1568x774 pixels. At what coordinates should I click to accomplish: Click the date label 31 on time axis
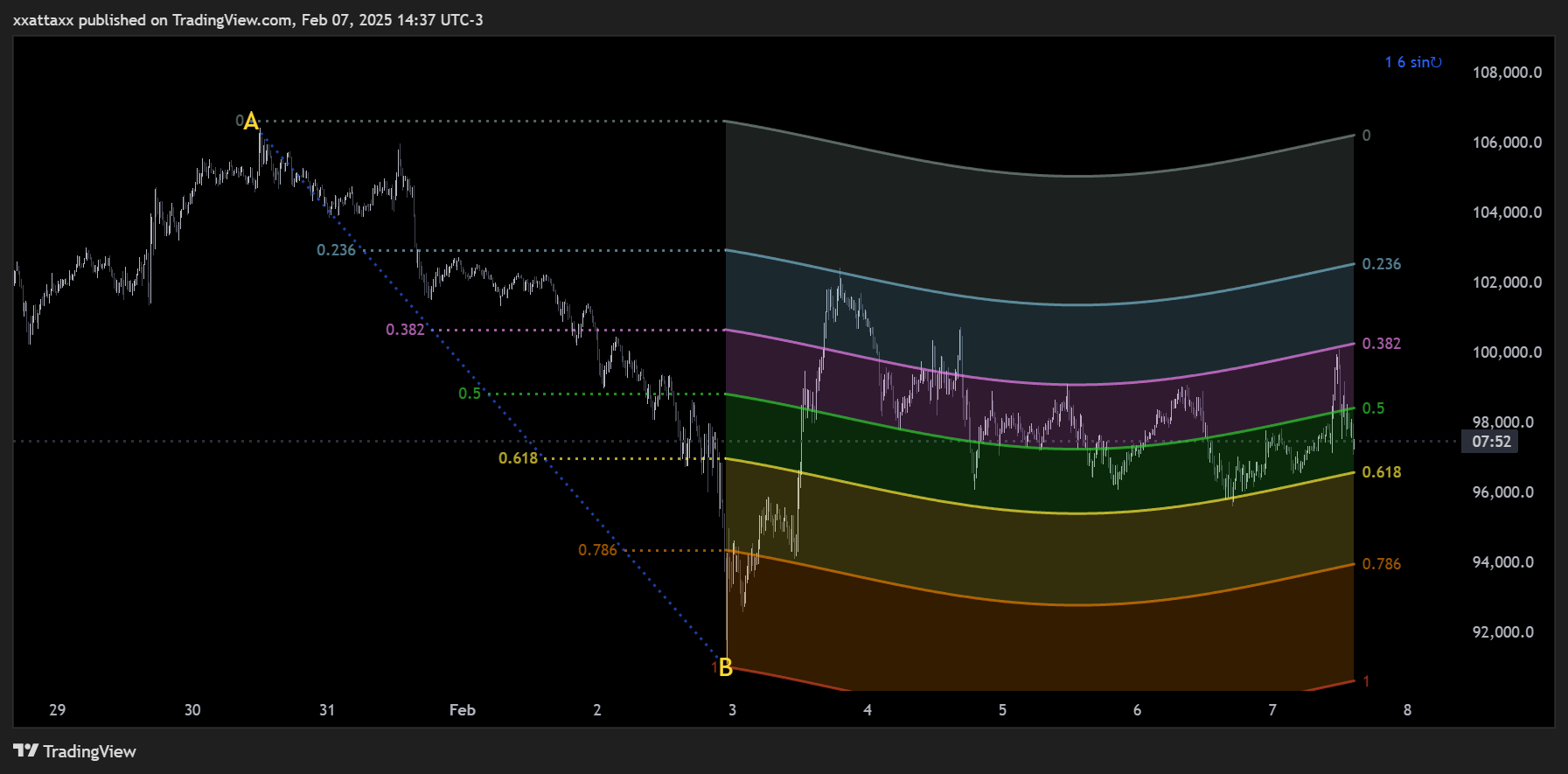tap(327, 710)
